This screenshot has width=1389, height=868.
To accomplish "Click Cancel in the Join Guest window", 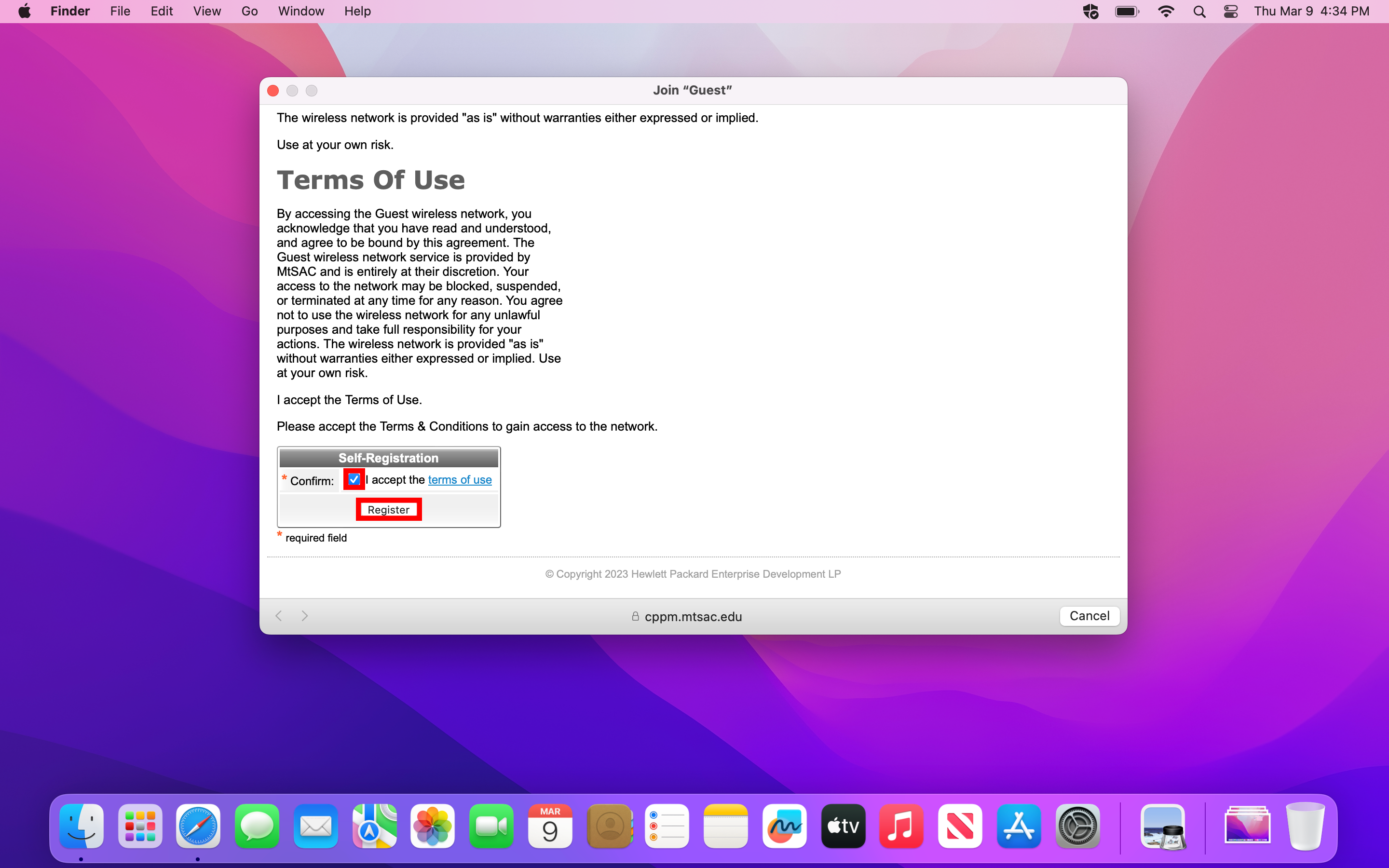I will (1089, 616).
